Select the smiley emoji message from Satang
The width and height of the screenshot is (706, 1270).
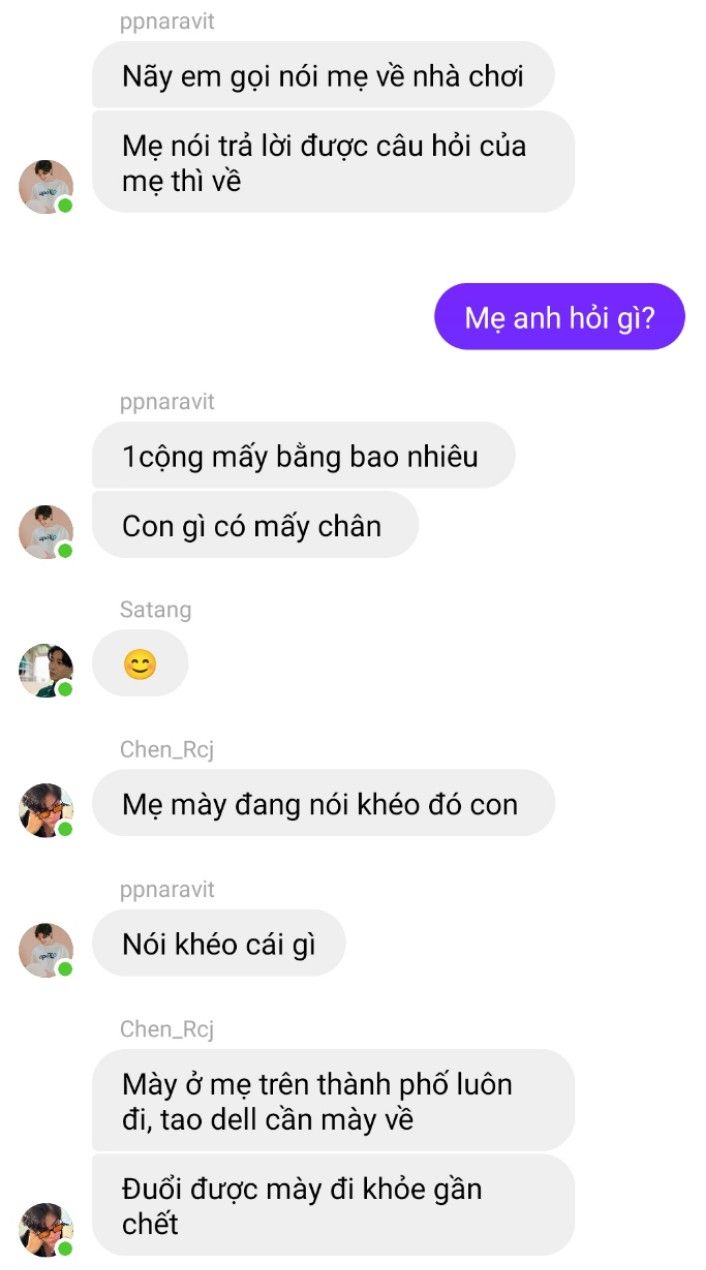pyautogui.click(x=140, y=664)
